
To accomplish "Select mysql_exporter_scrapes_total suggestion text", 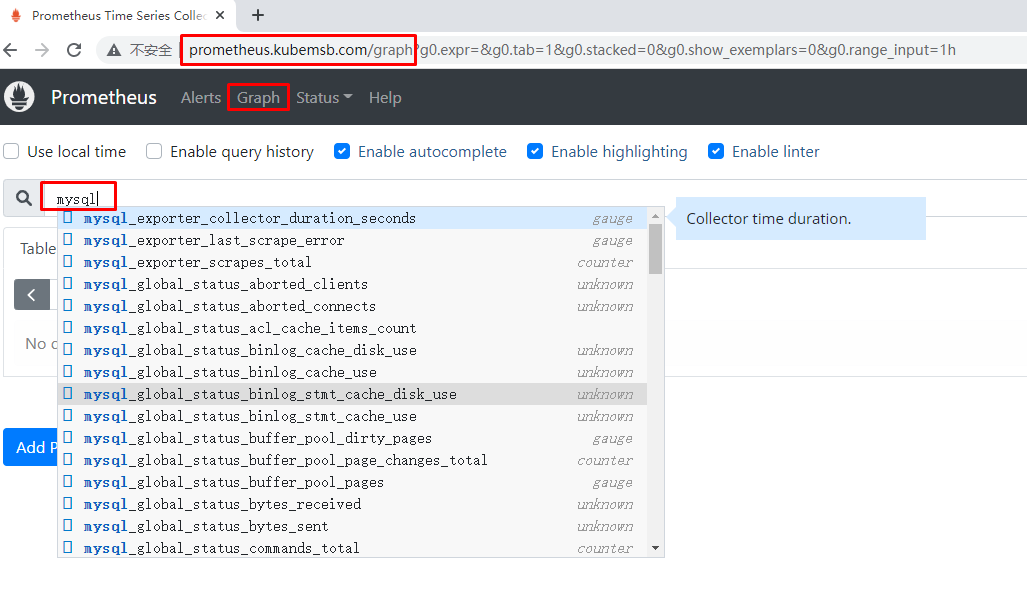I will click(198, 262).
